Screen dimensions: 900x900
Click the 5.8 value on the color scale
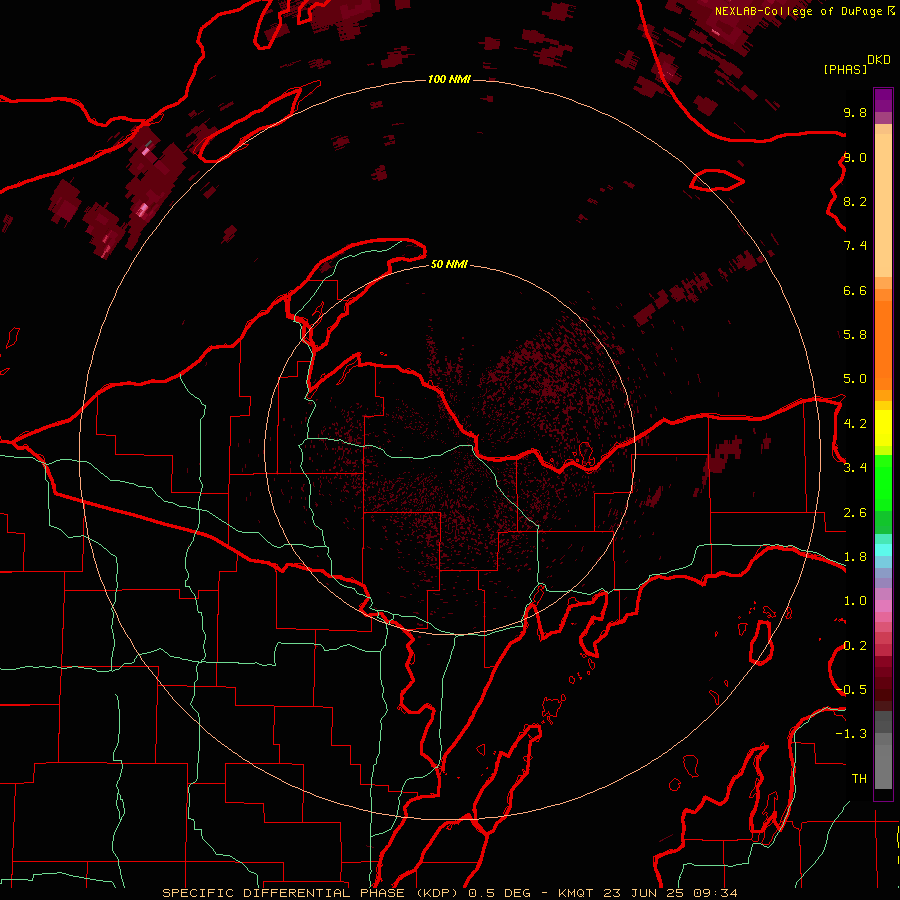coord(855,334)
